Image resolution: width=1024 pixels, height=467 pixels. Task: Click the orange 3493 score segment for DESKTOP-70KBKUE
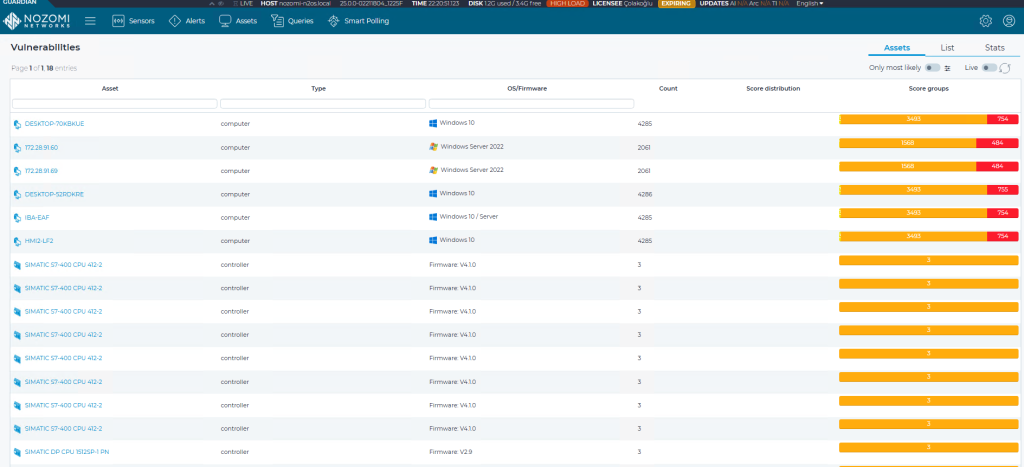point(913,119)
